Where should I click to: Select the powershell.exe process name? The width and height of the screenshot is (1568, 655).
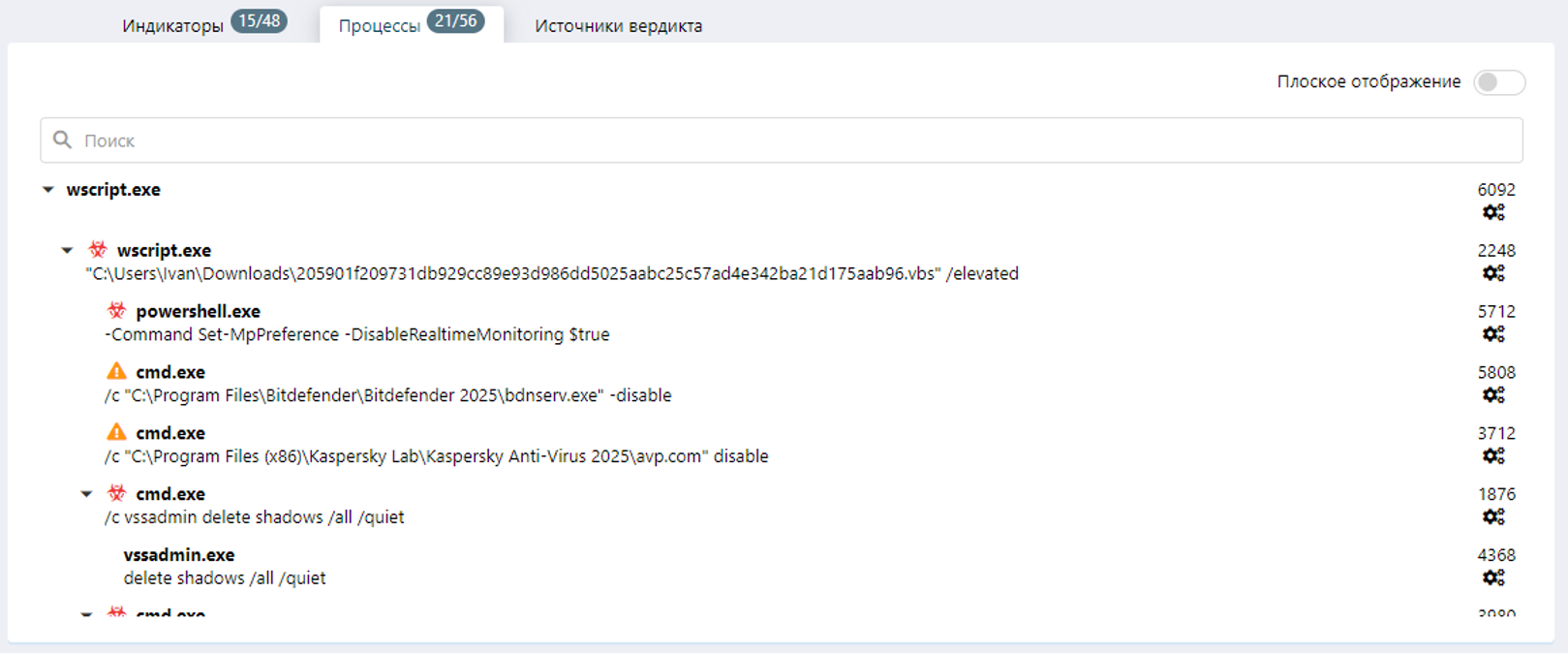198,311
